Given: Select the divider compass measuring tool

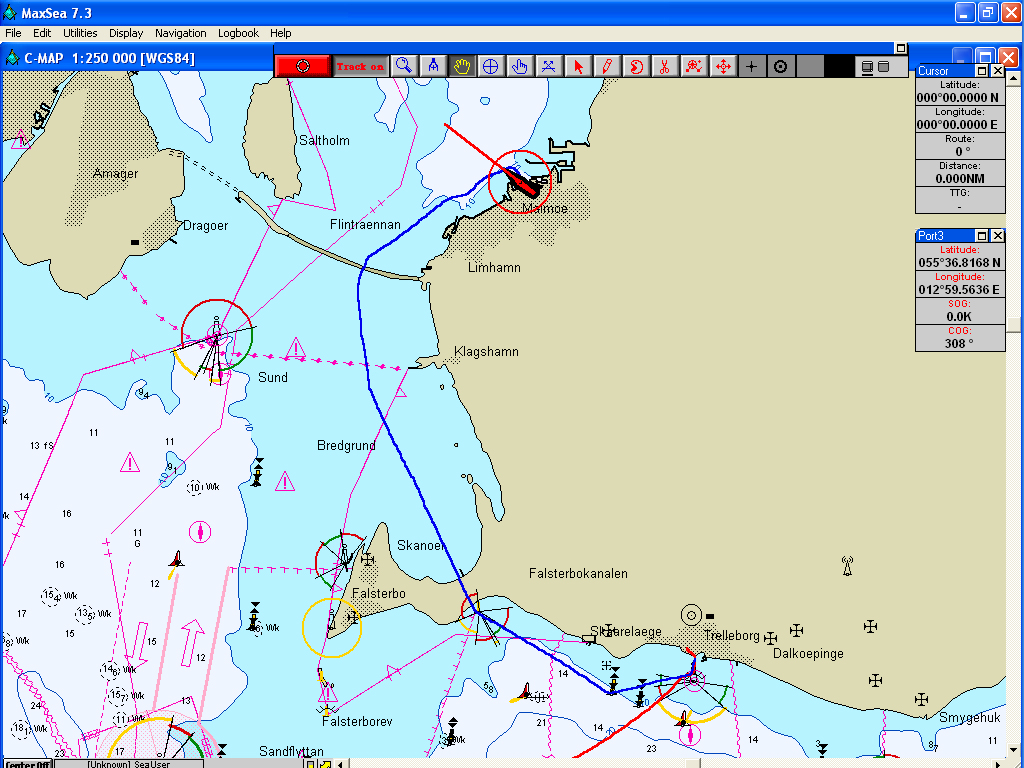Looking at the screenshot, I should 433,66.
